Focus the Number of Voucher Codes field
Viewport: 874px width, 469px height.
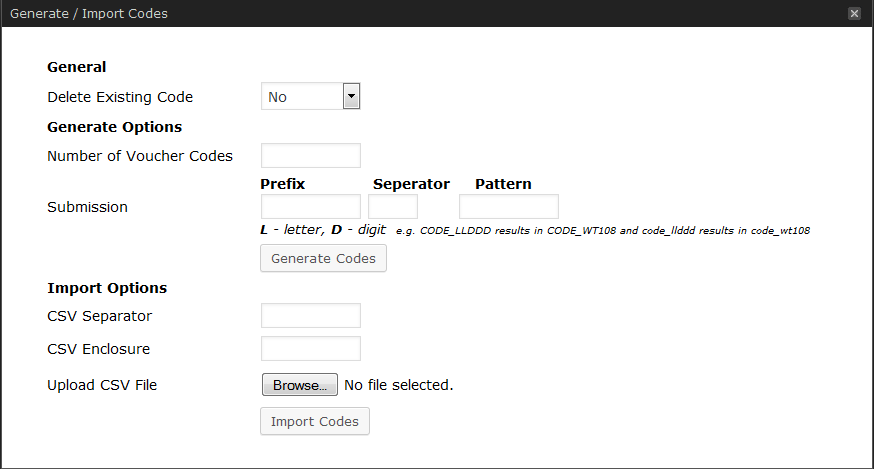[x=310, y=156]
